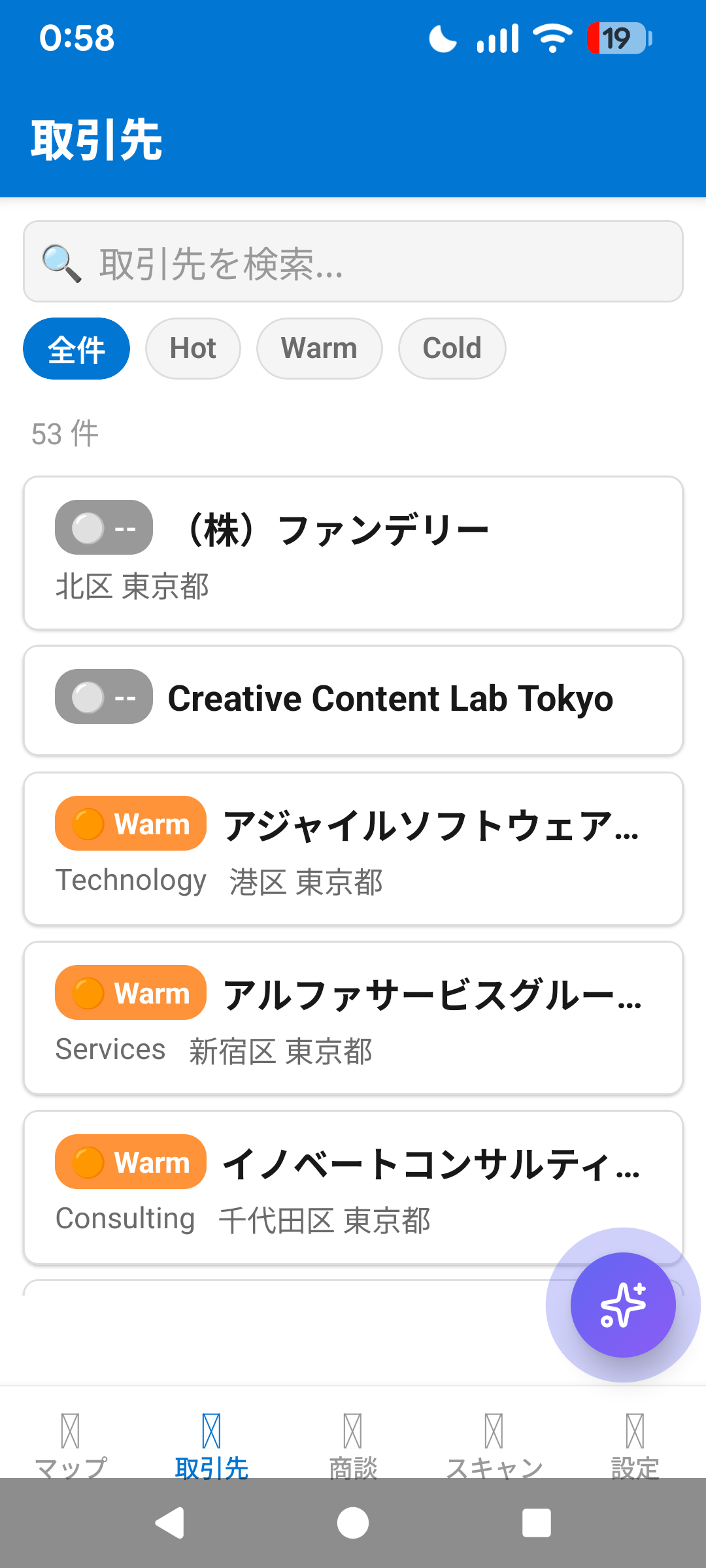Filter accounts by Hot status
Viewport: 706px width, 1568px height.
[x=193, y=349]
